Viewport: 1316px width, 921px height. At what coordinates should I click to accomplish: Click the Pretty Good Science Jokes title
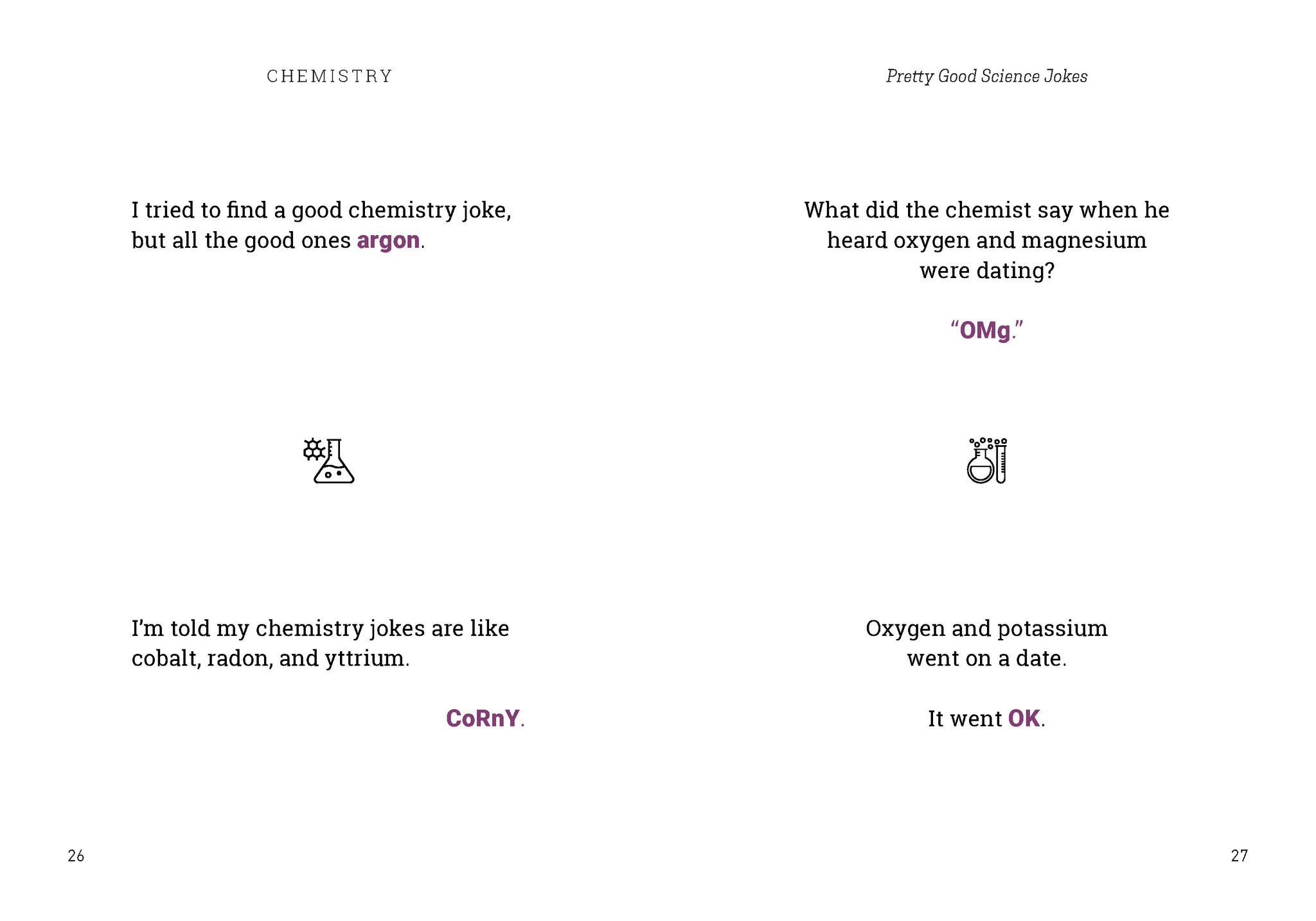pos(986,76)
